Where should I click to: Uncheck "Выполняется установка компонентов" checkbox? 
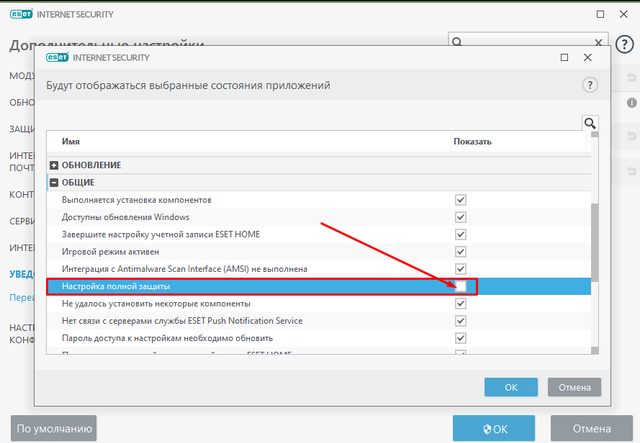click(460, 200)
